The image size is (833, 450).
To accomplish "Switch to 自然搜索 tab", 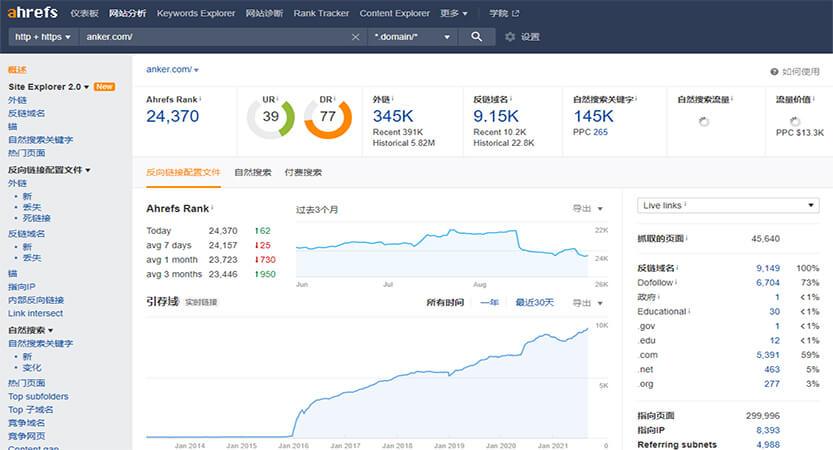I will tap(253, 173).
